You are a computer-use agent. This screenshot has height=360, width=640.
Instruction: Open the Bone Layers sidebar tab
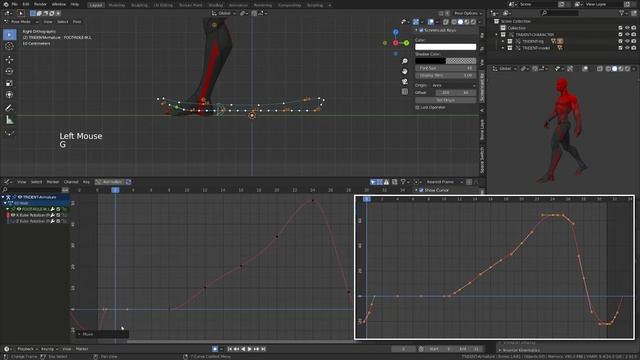pyautogui.click(x=482, y=130)
